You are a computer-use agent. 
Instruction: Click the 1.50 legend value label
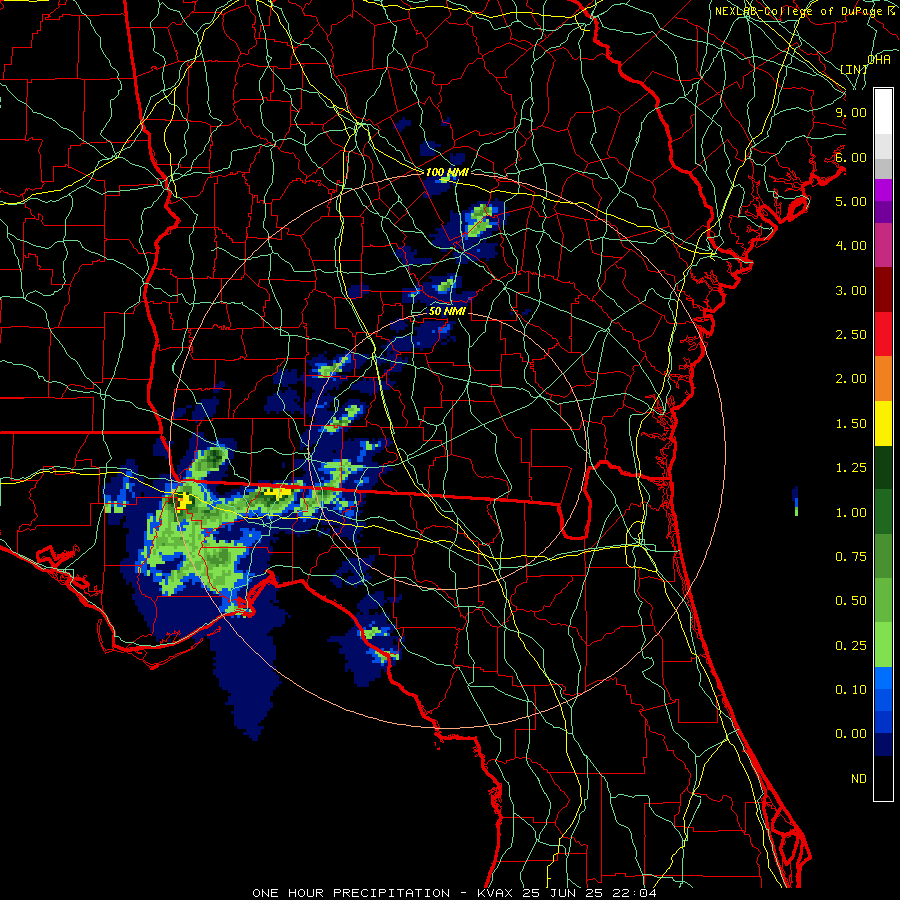[851, 424]
